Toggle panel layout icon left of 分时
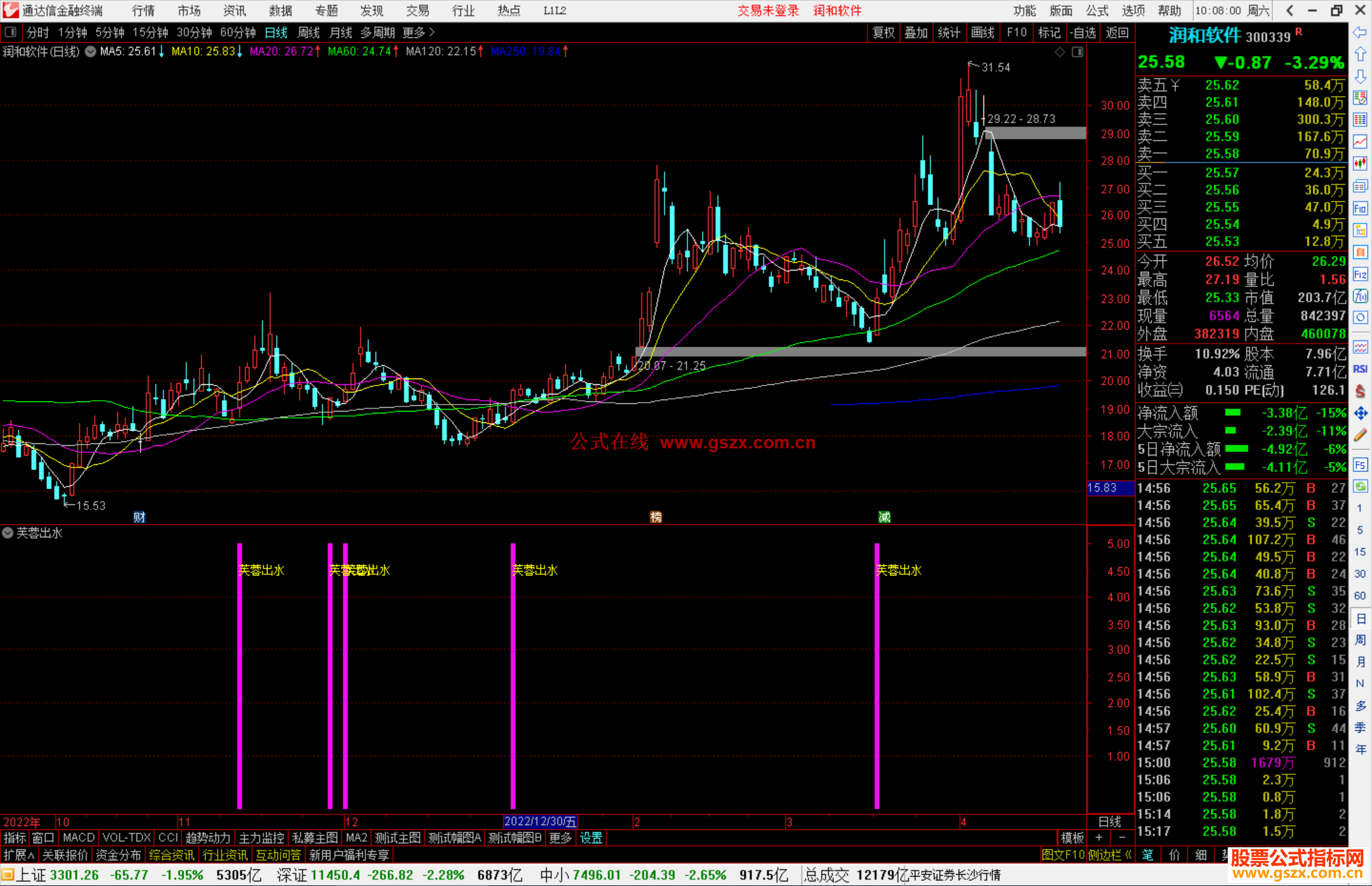The height and width of the screenshot is (886, 1372). 11,32
